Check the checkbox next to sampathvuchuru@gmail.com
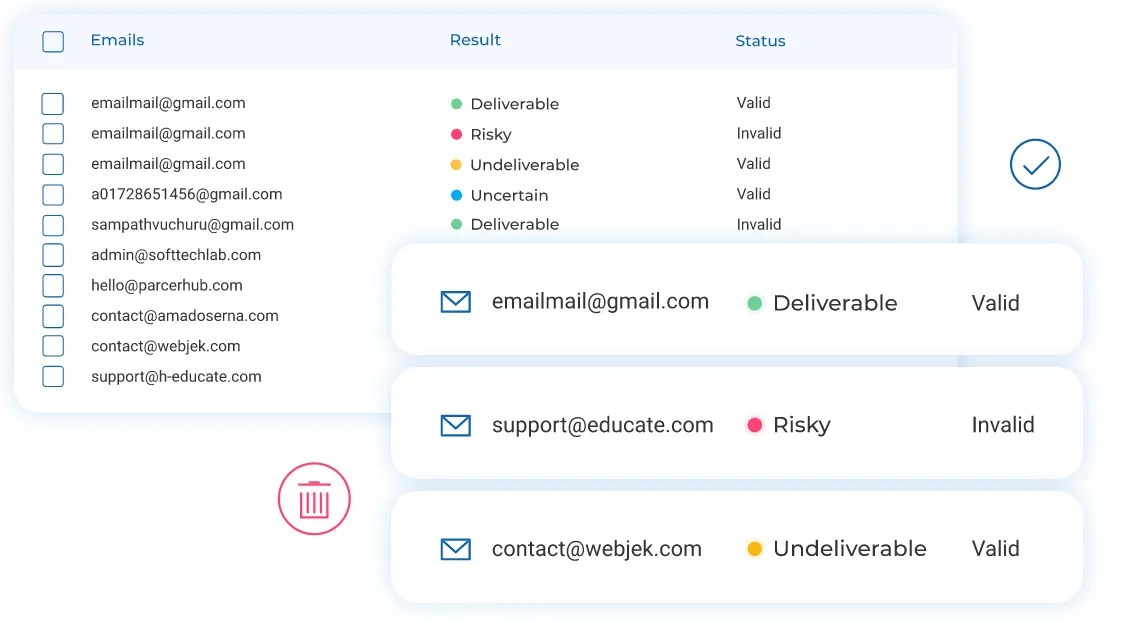Screen dimensions: 1124x639 52,225
